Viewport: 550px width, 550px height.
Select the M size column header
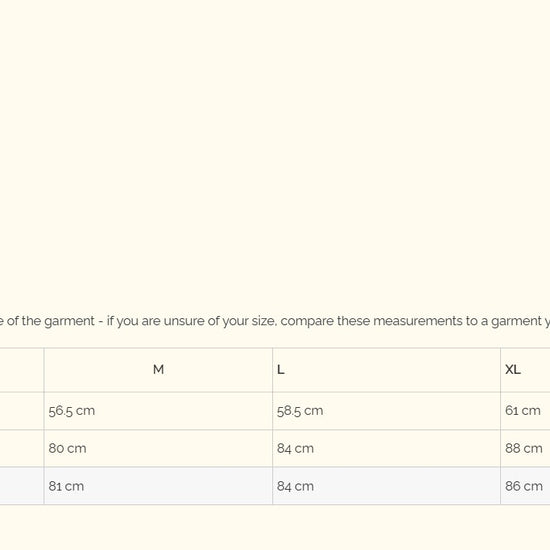pyautogui.click(x=158, y=370)
